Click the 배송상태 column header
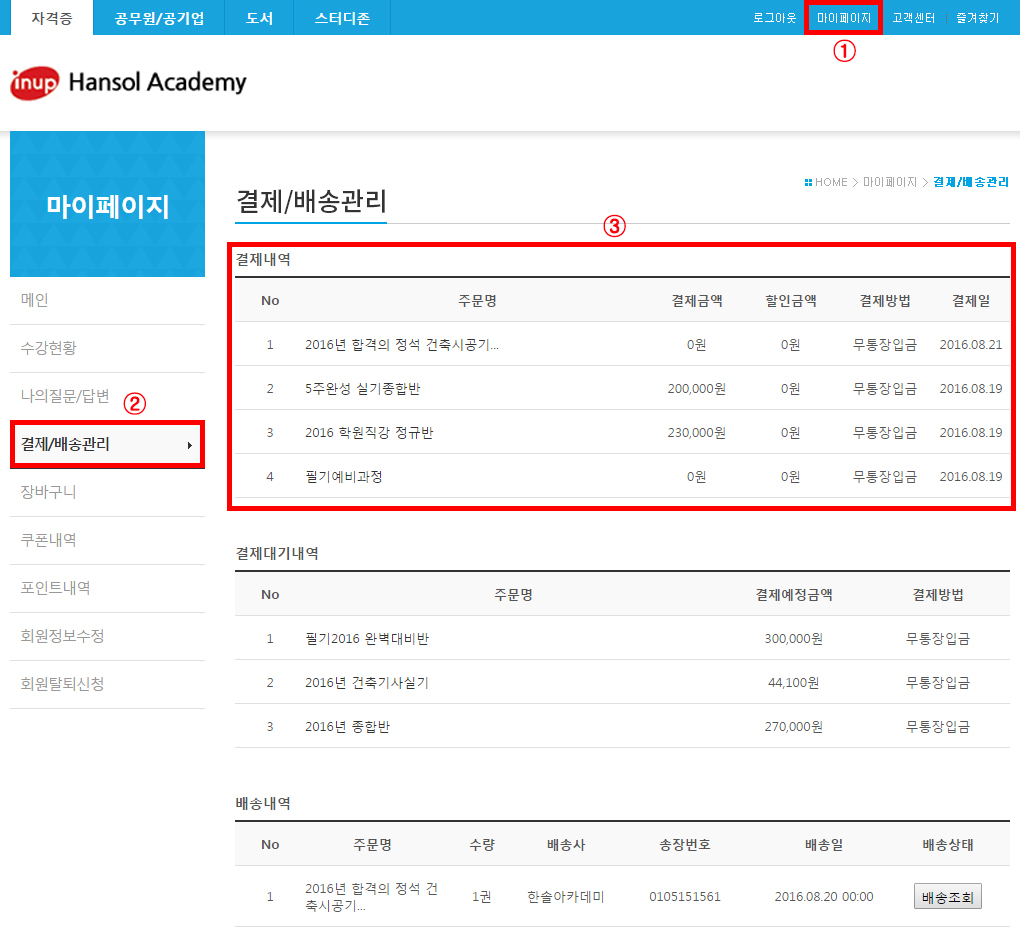The image size is (1020, 941). pos(947,845)
